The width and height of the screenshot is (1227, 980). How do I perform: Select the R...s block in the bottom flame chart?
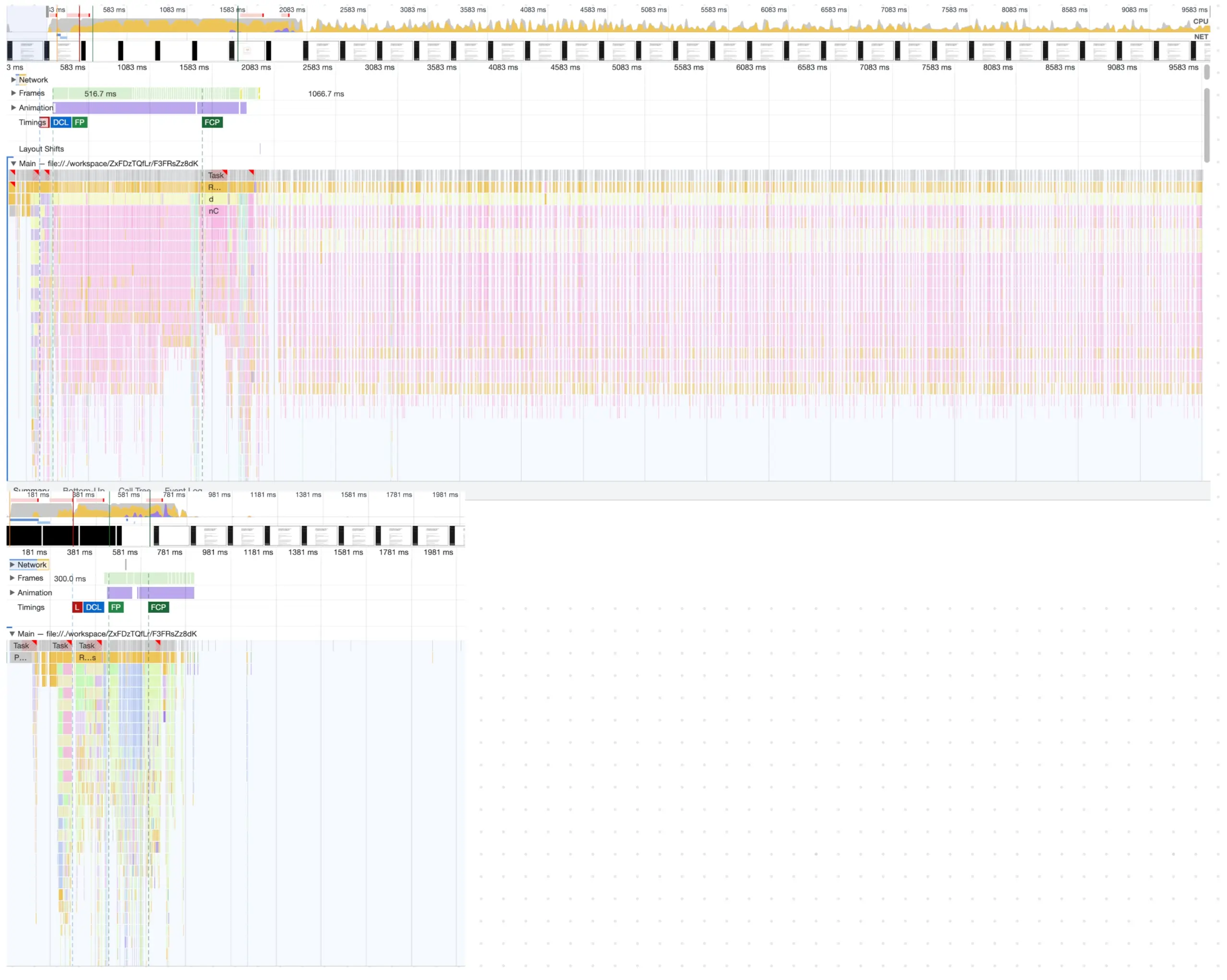[x=88, y=657]
